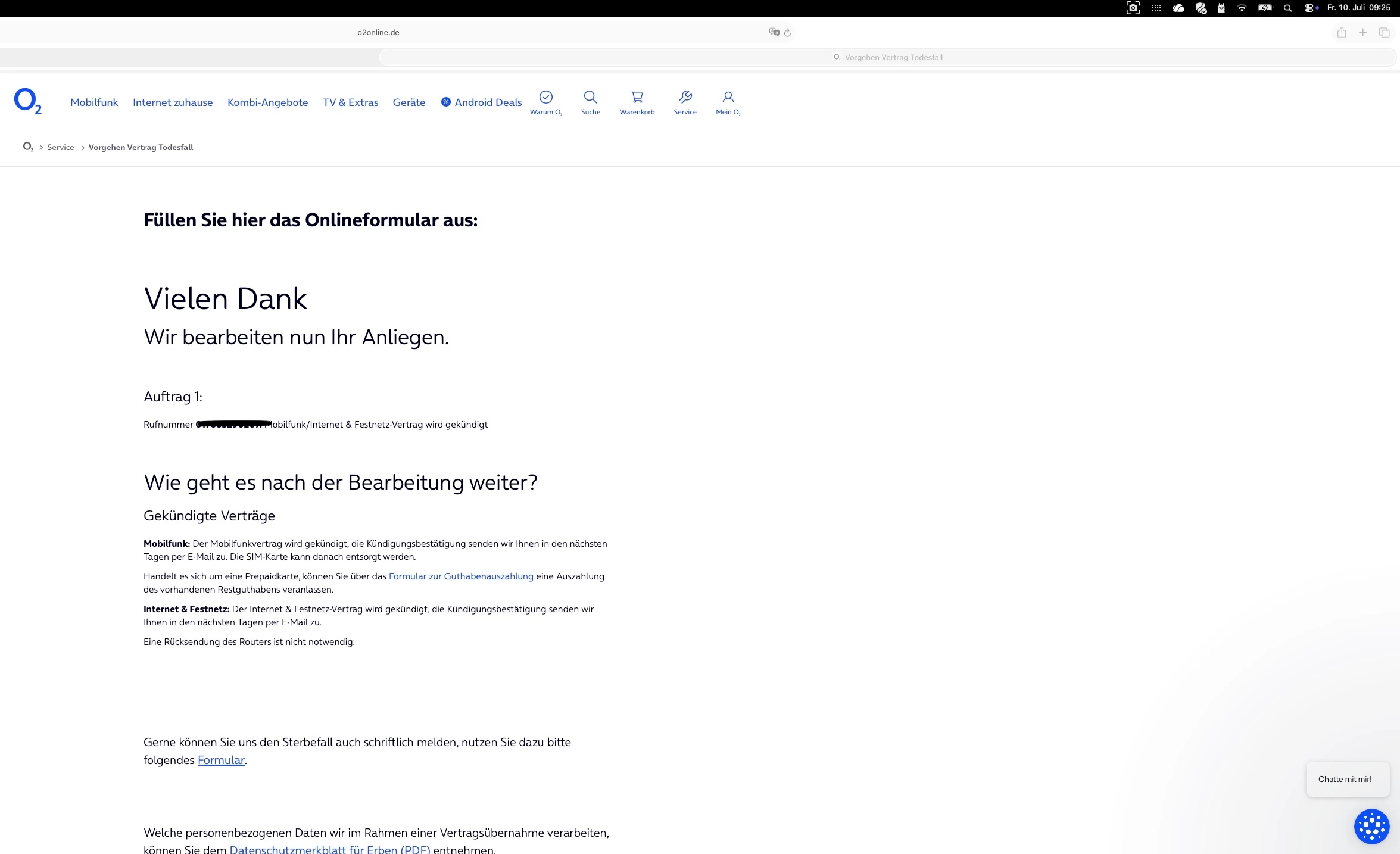
Task: Click the 'Gekündigte Verträge' subheading
Action: 209,516
